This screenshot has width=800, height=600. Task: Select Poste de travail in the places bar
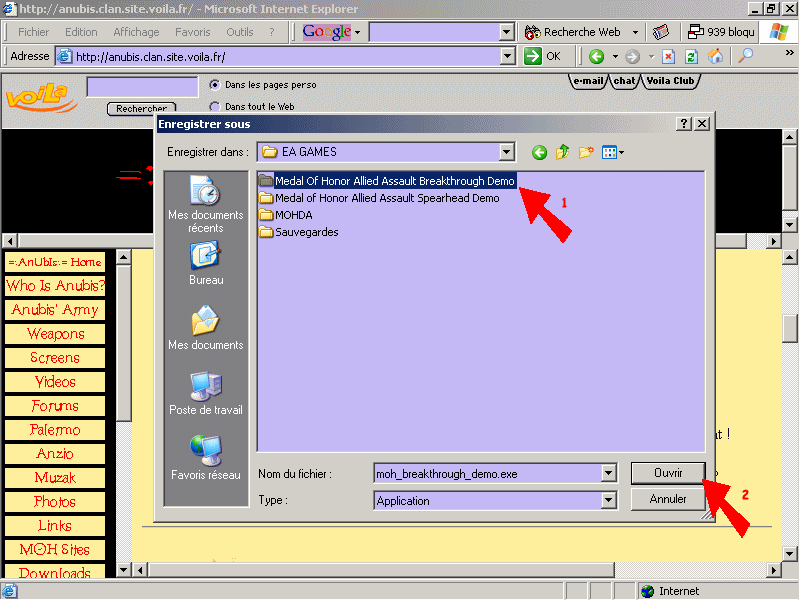[x=206, y=393]
